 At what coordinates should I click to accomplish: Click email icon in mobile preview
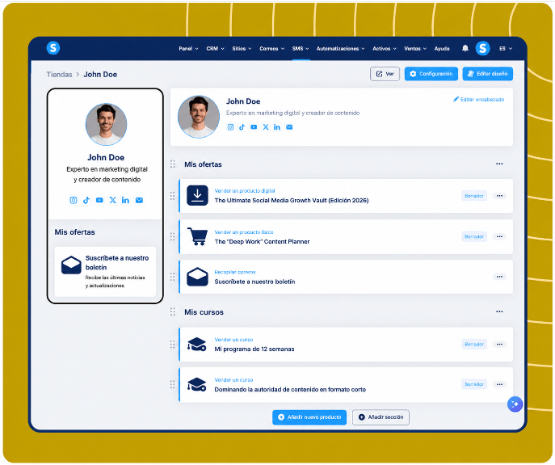pyautogui.click(x=139, y=200)
